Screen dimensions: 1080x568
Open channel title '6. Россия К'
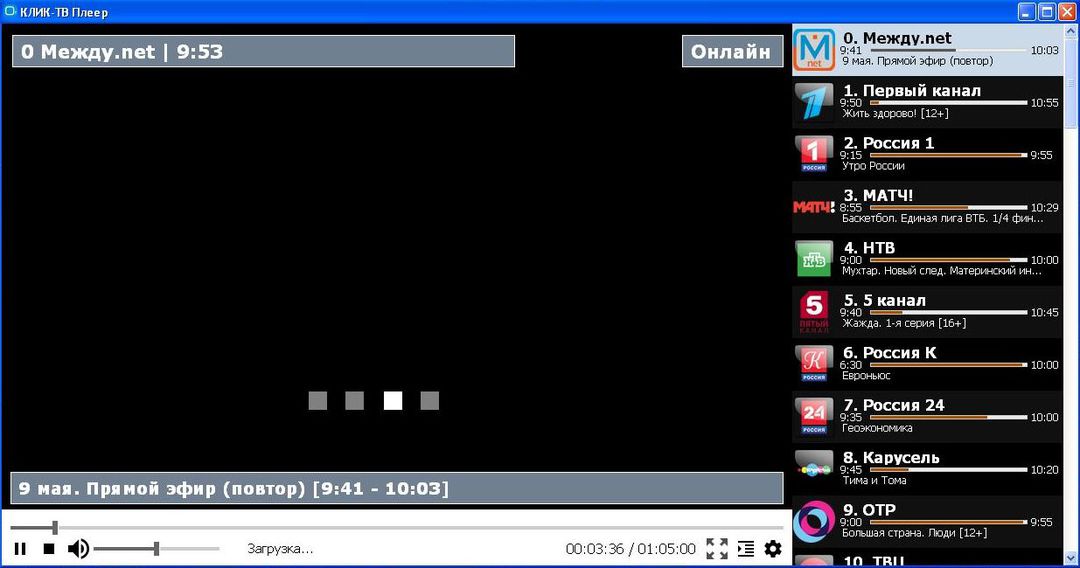pyautogui.click(x=890, y=353)
